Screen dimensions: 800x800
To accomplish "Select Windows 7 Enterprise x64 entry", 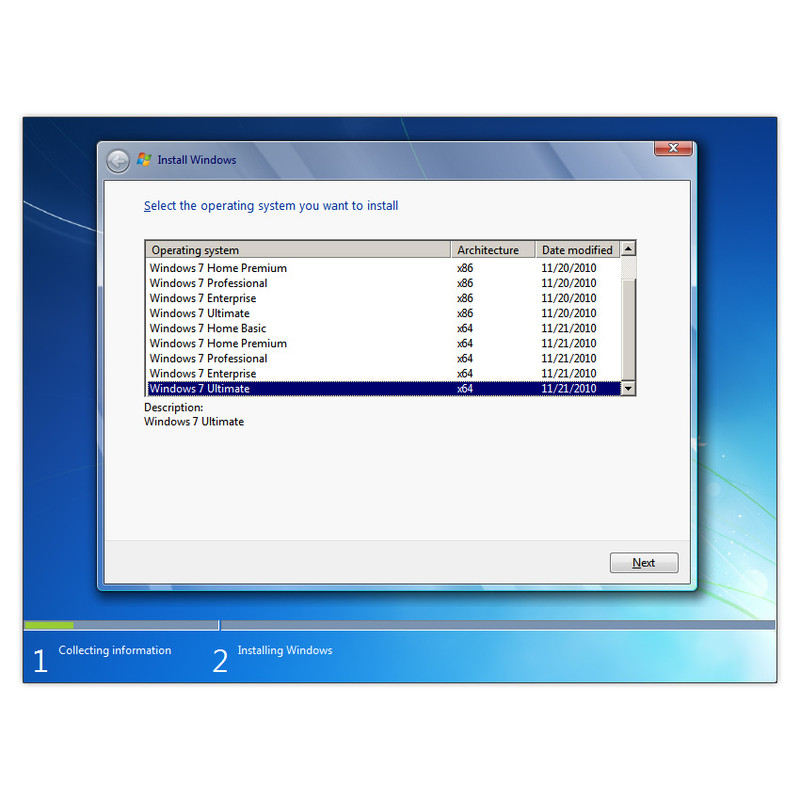I will 384,373.
